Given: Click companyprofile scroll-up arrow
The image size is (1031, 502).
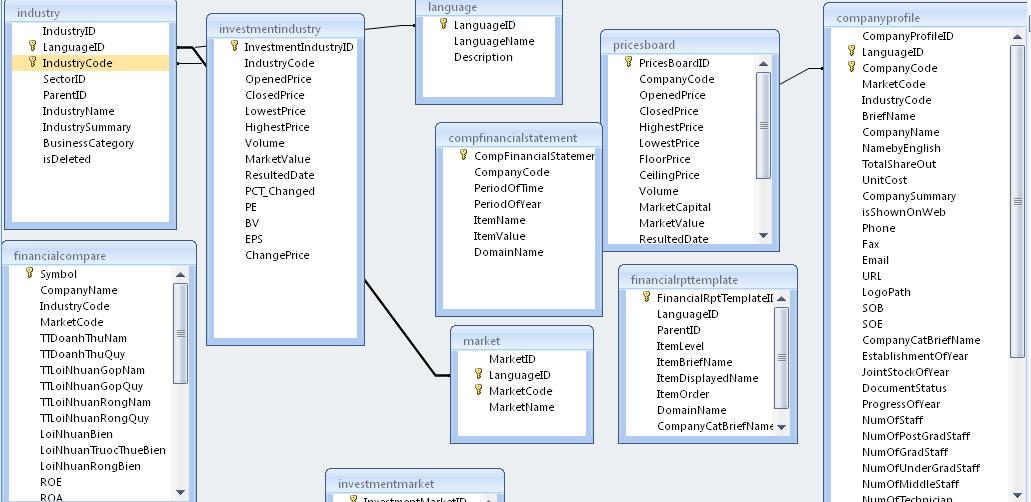Looking at the screenshot, I should click(1019, 38).
